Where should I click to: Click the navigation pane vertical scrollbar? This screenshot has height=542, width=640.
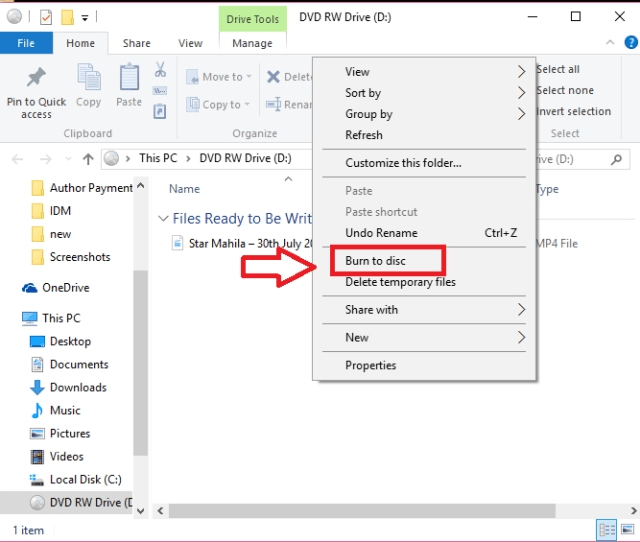(140, 363)
